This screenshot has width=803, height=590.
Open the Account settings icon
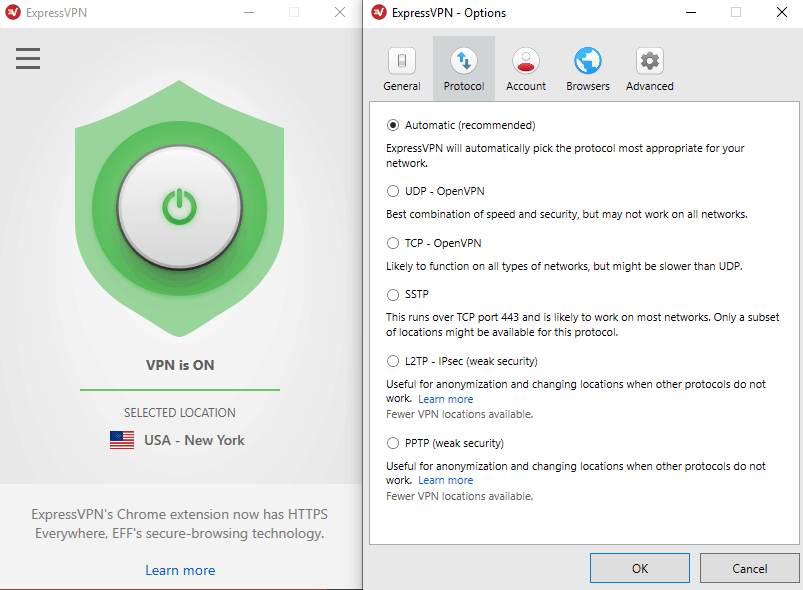pos(525,61)
